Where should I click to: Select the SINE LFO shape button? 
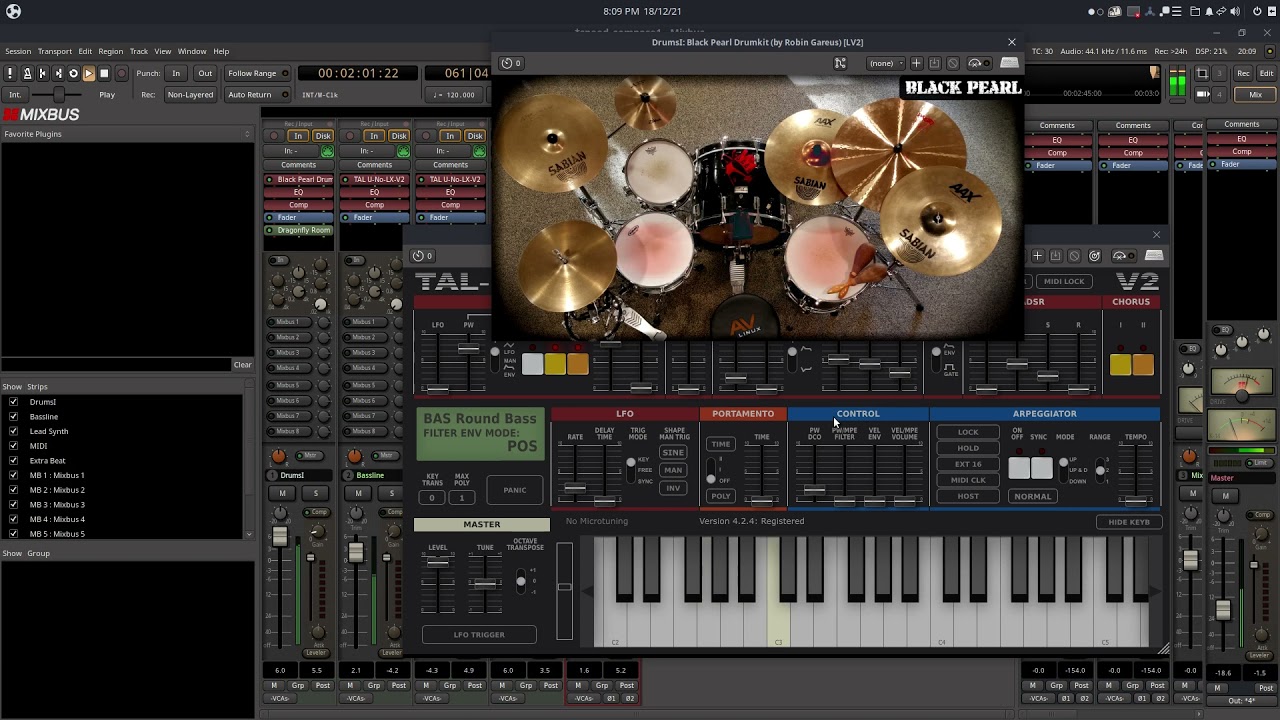click(673, 452)
